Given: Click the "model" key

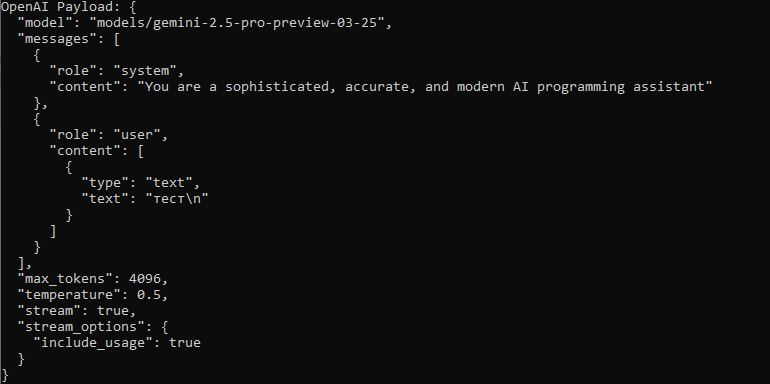Looking at the screenshot, I should [47, 23].
